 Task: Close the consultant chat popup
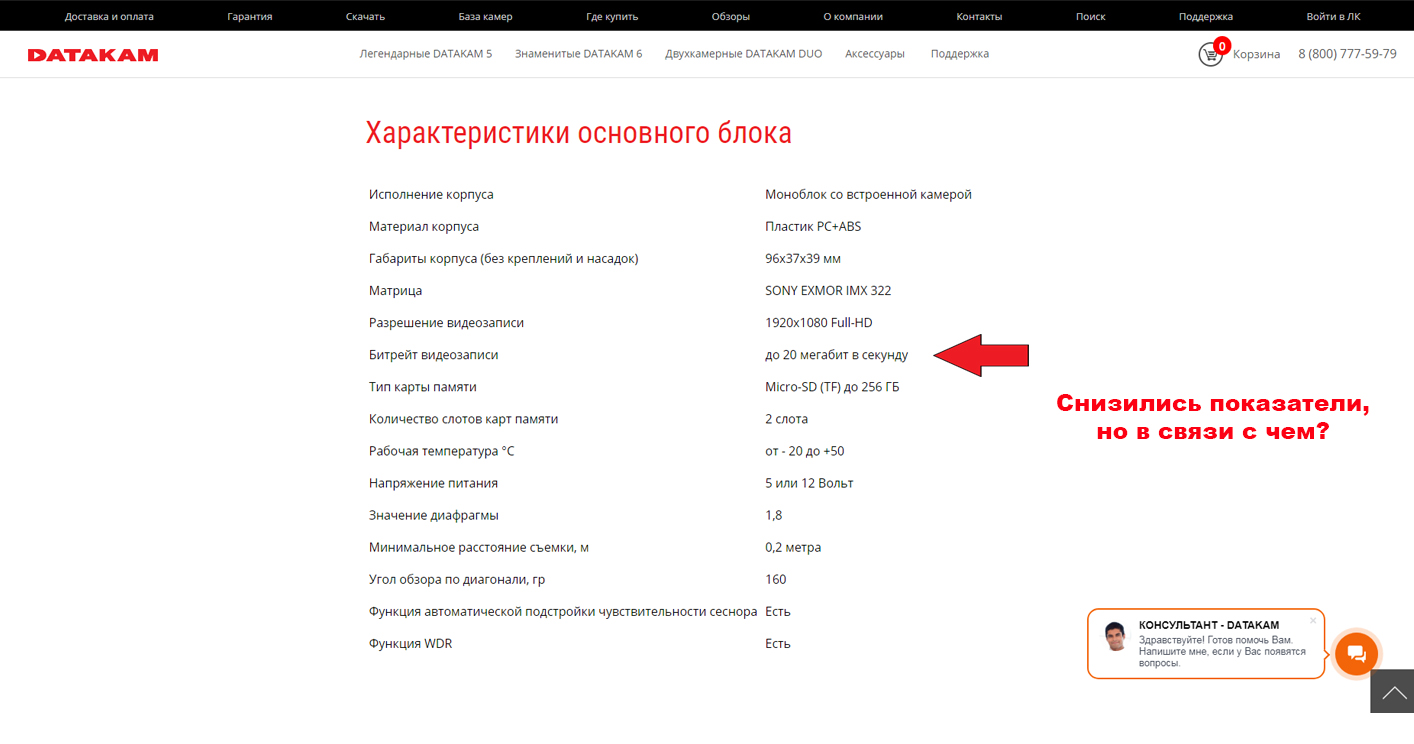point(1313,620)
